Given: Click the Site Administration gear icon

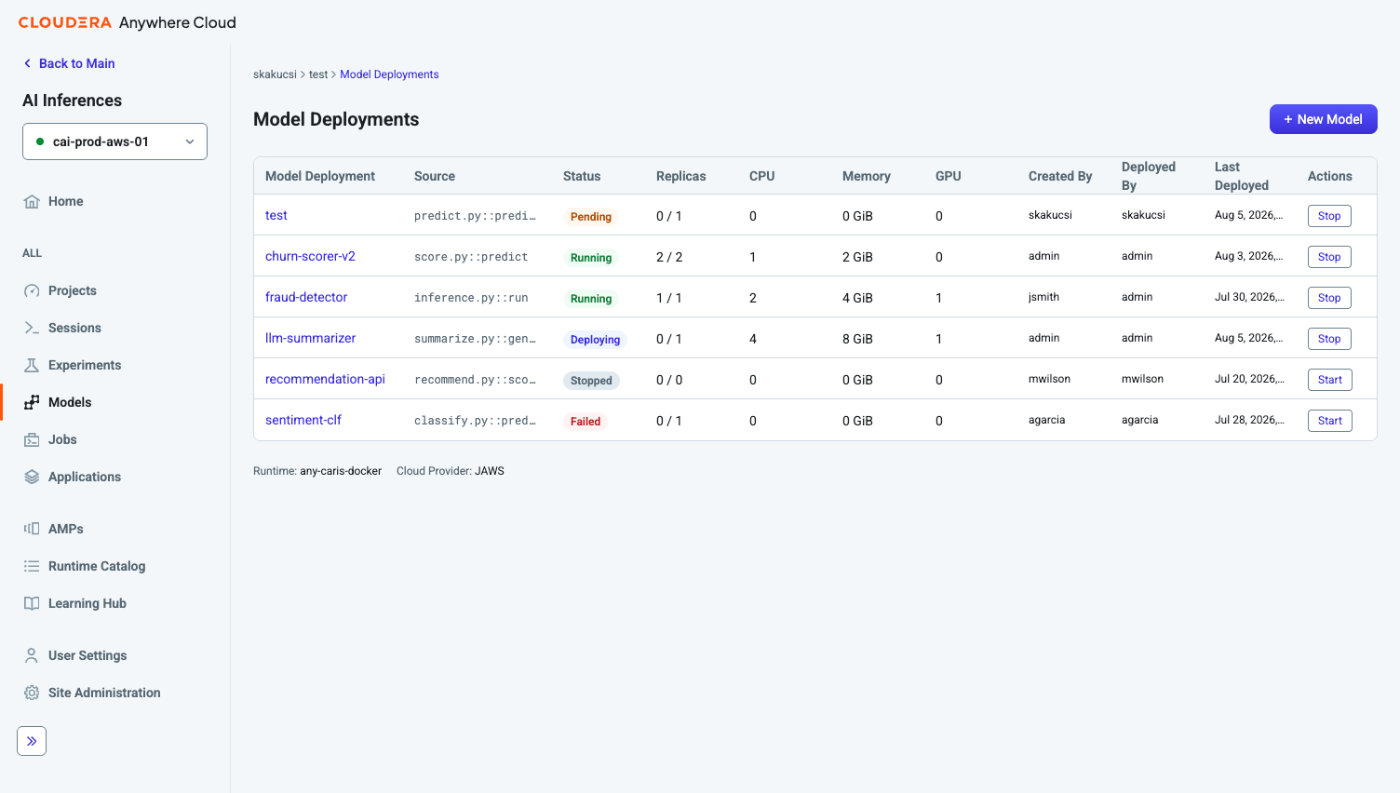Looking at the screenshot, I should coord(31,693).
